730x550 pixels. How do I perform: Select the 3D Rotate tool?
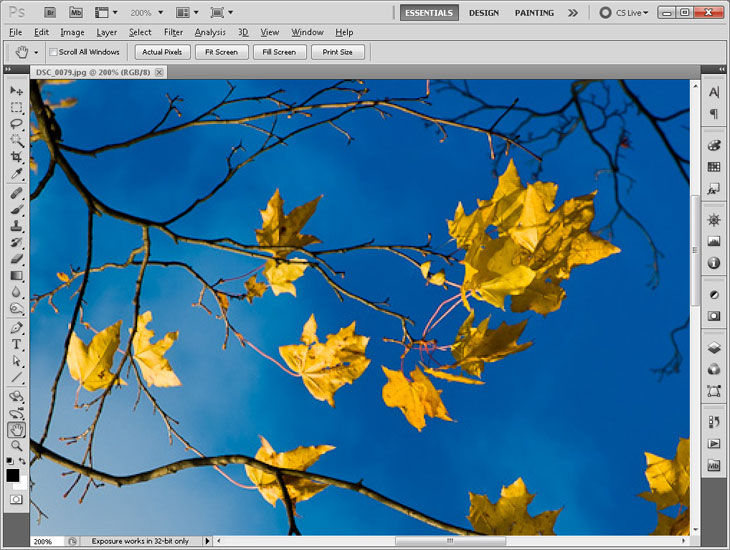[16, 396]
